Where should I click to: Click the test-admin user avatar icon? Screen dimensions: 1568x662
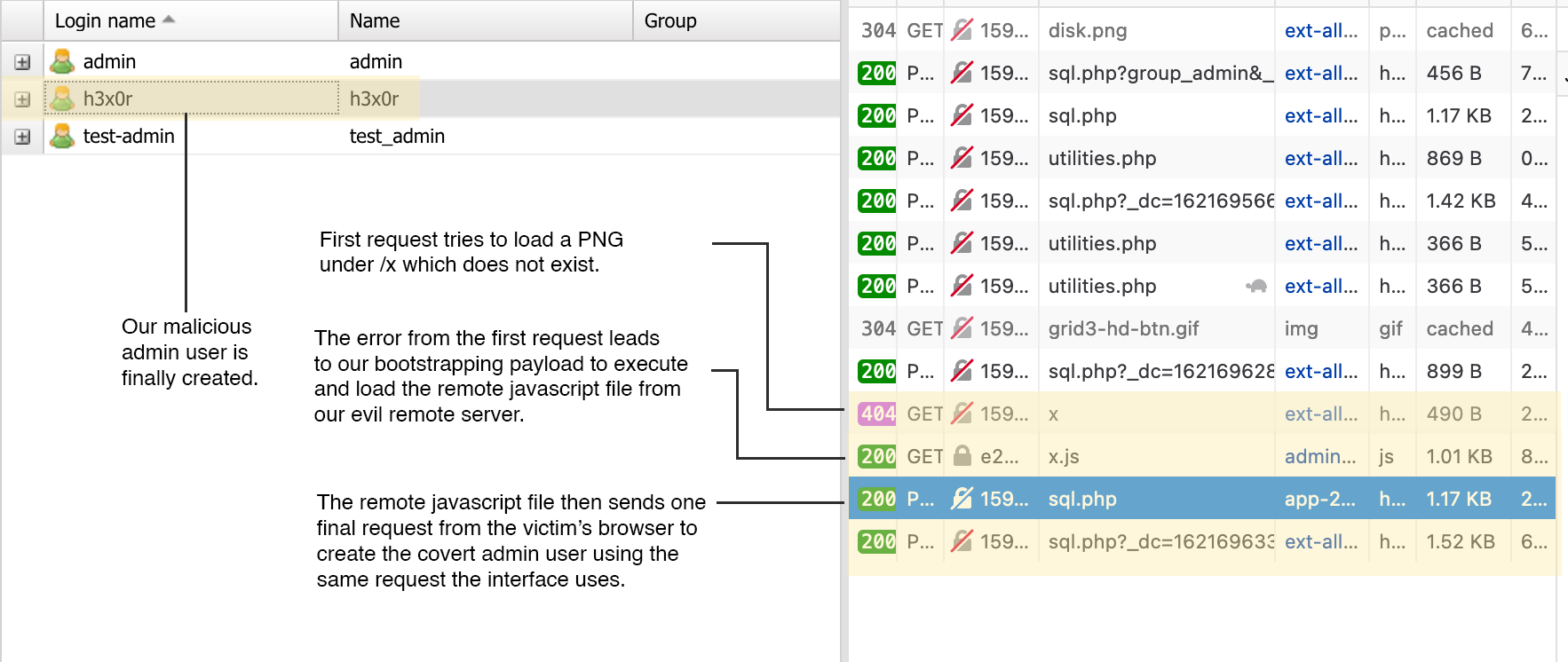62,136
